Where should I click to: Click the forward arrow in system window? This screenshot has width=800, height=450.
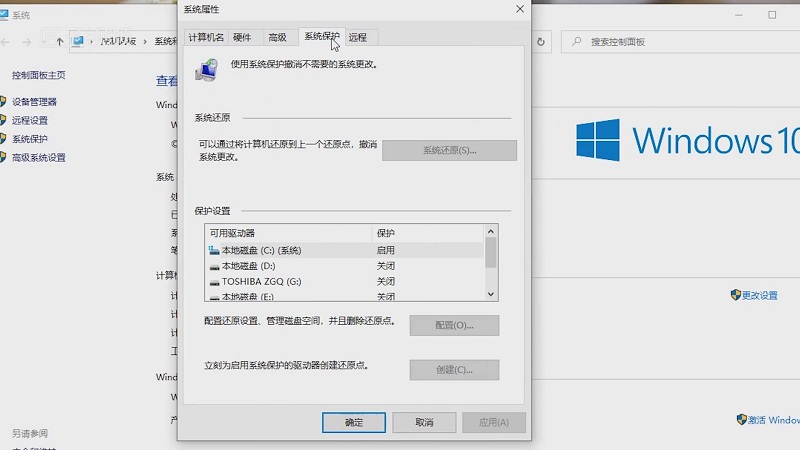coord(27,42)
